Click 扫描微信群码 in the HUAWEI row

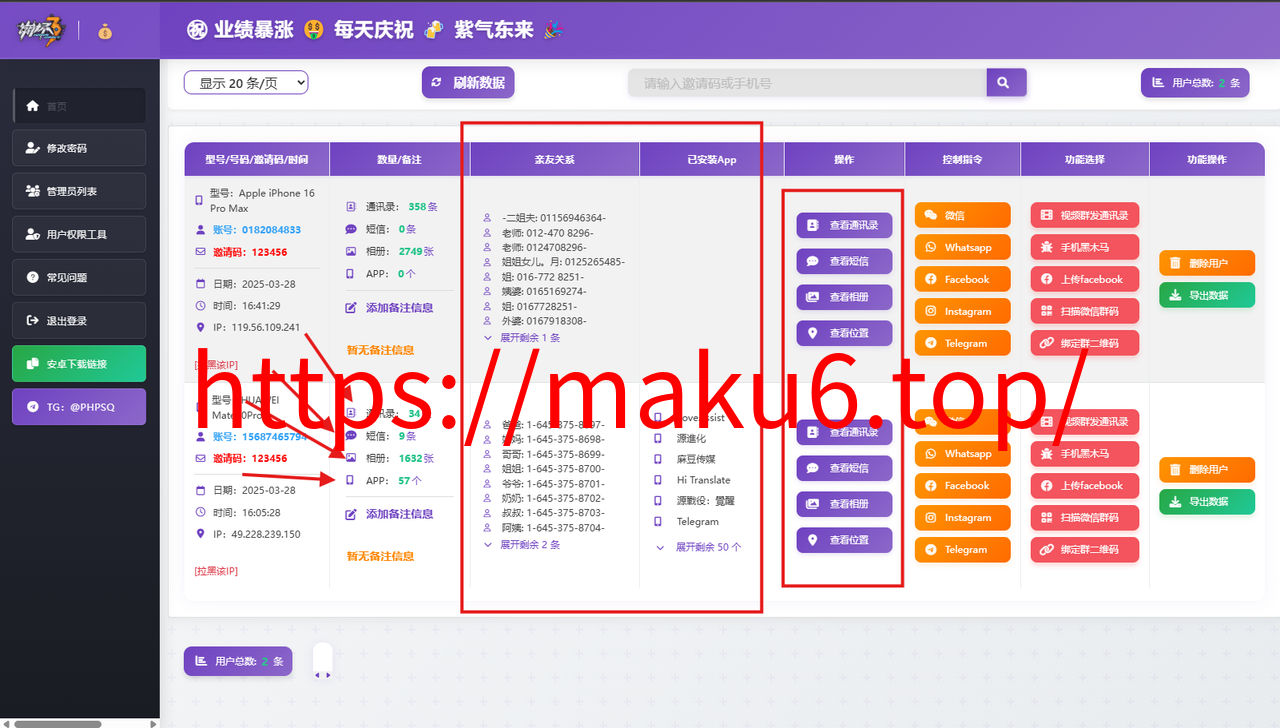(1085, 518)
